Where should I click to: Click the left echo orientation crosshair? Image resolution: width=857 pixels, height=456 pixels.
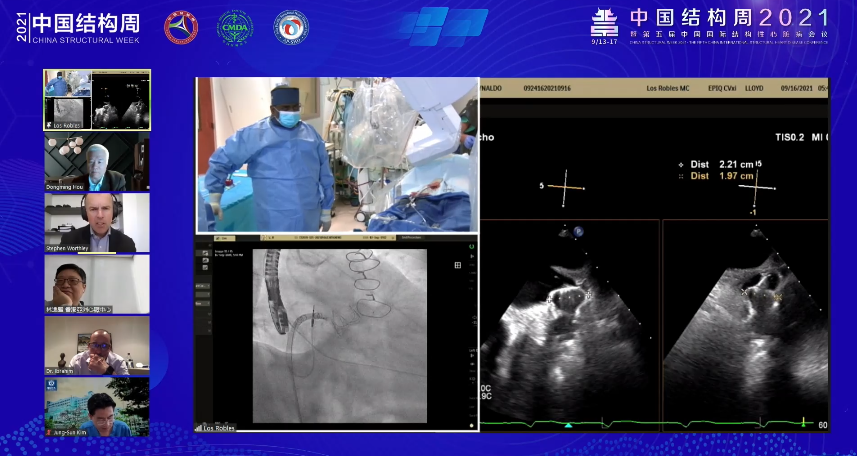click(x=567, y=185)
